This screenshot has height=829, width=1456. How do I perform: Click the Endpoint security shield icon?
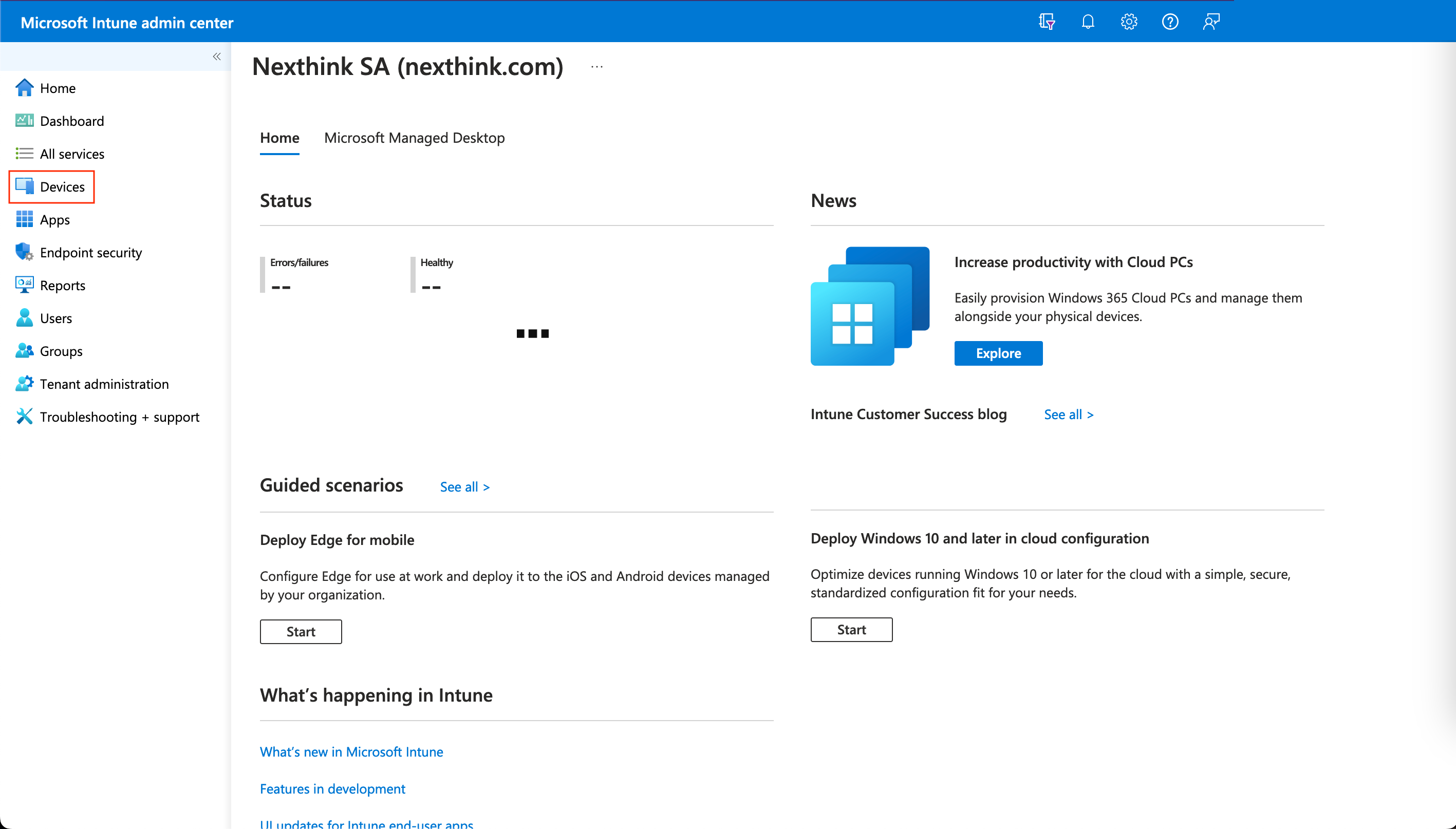[24, 252]
